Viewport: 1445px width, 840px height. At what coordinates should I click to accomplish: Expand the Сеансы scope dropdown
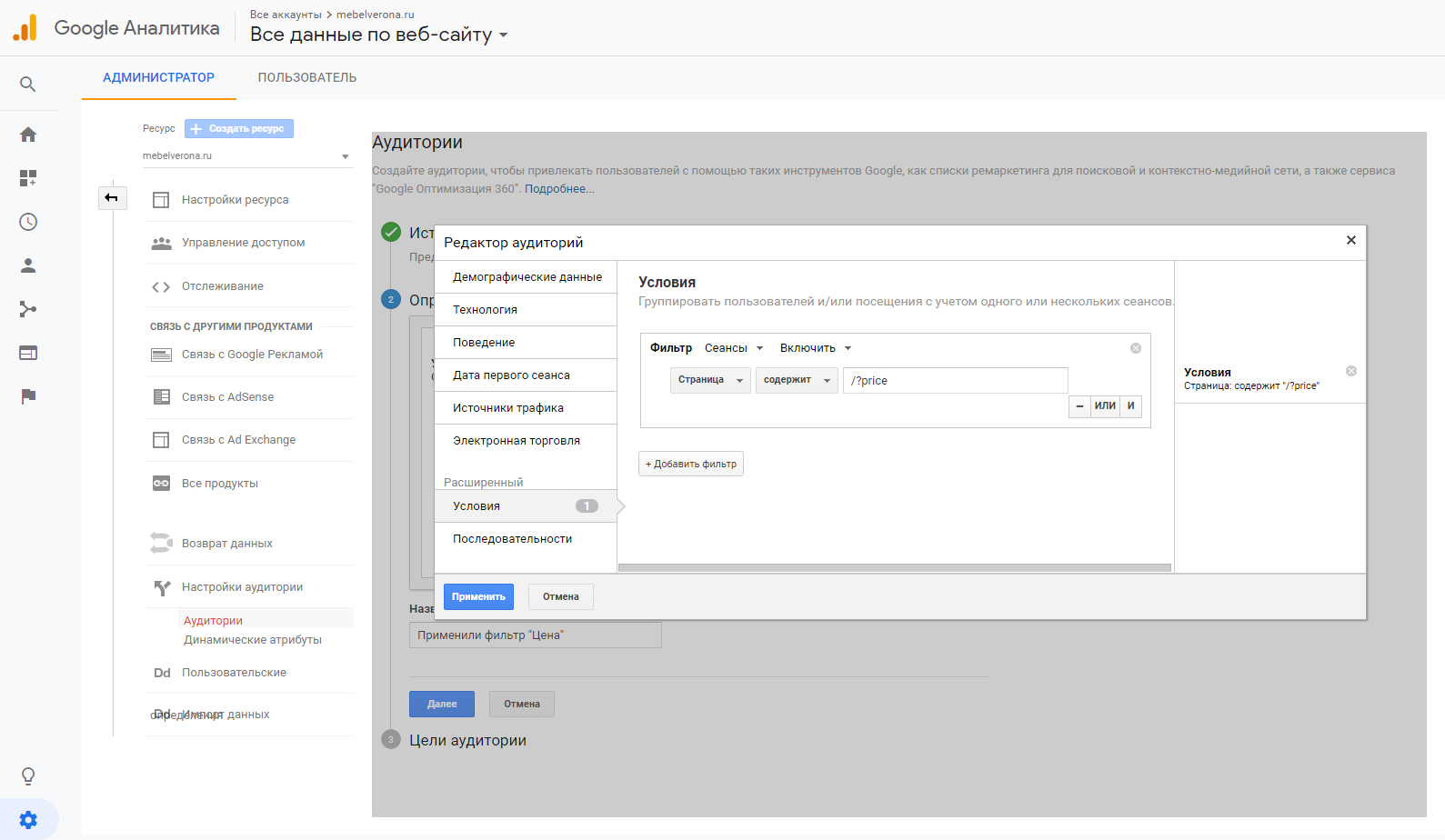click(x=734, y=348)
